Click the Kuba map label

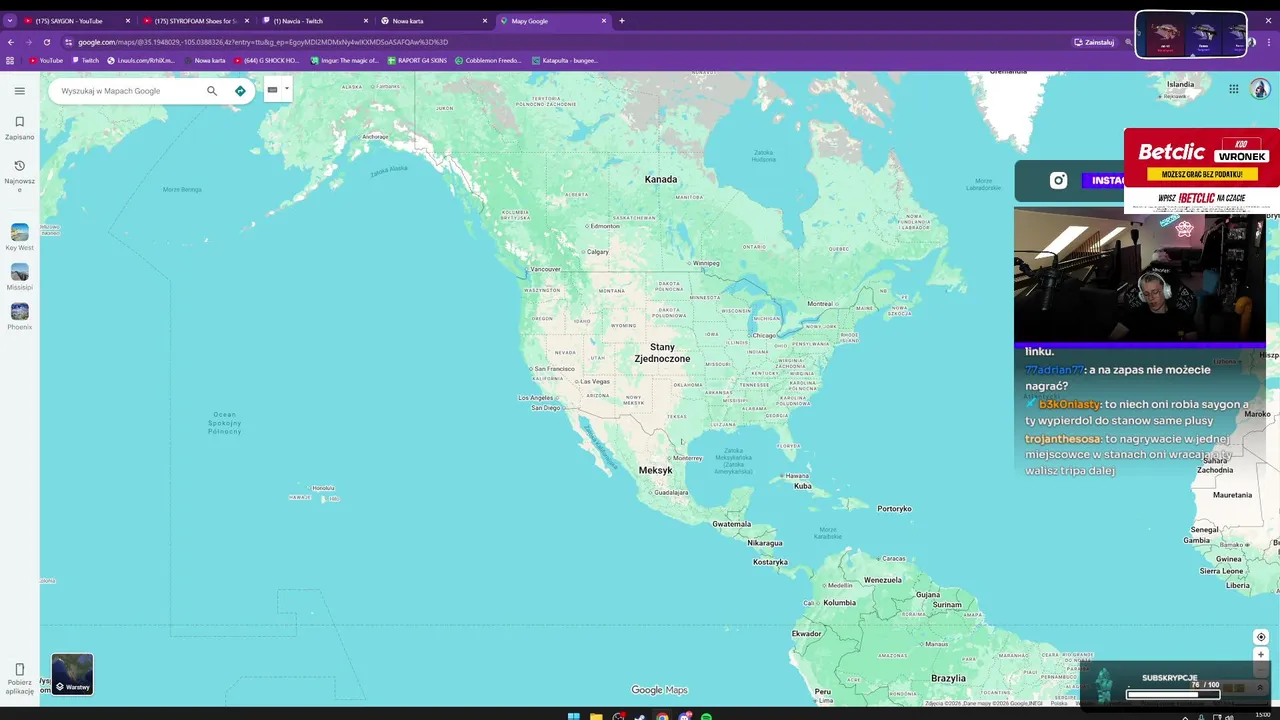pos(802,486)
